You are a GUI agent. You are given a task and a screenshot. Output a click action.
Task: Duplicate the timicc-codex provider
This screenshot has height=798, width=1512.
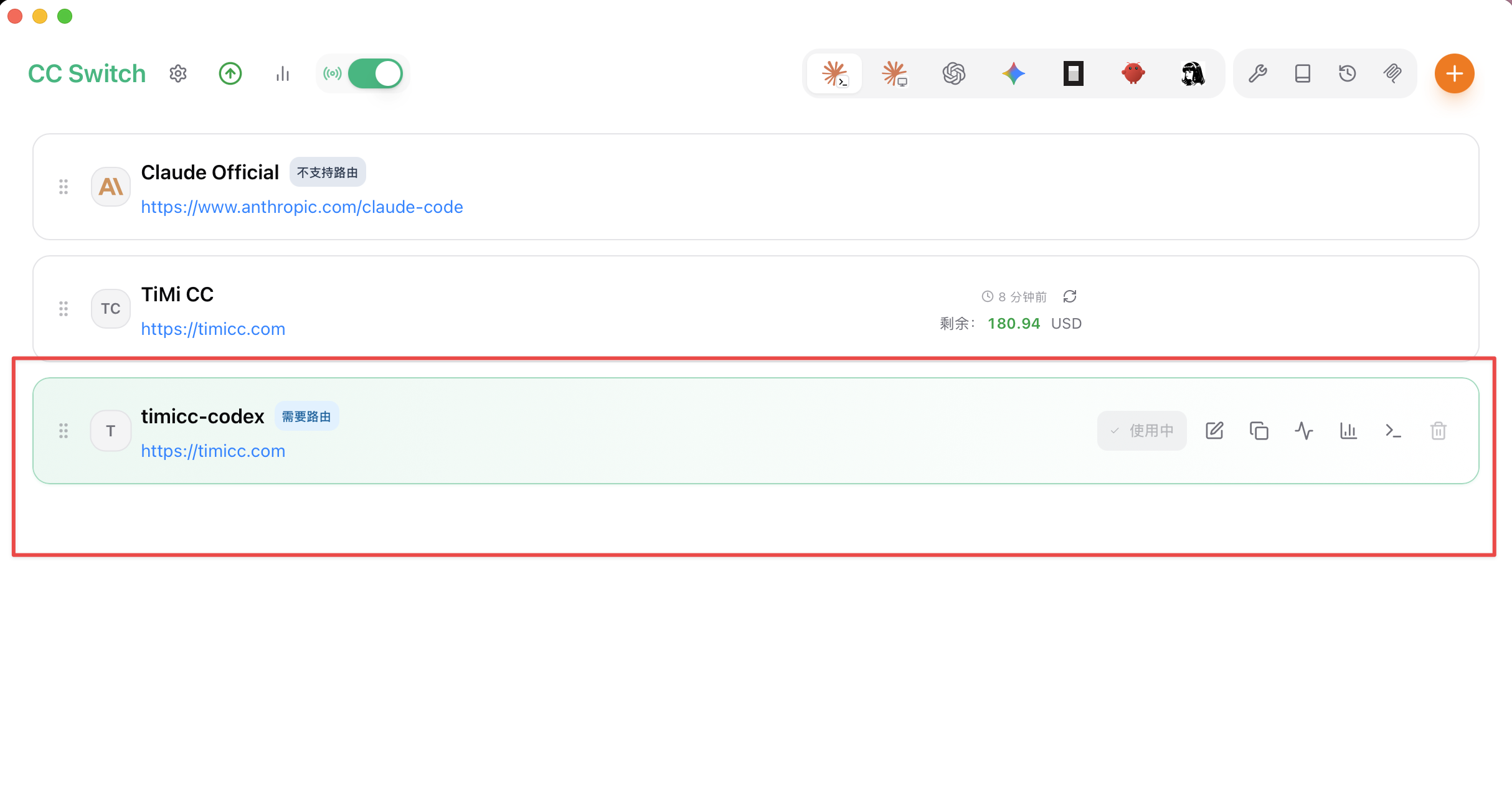(1259, 431)
